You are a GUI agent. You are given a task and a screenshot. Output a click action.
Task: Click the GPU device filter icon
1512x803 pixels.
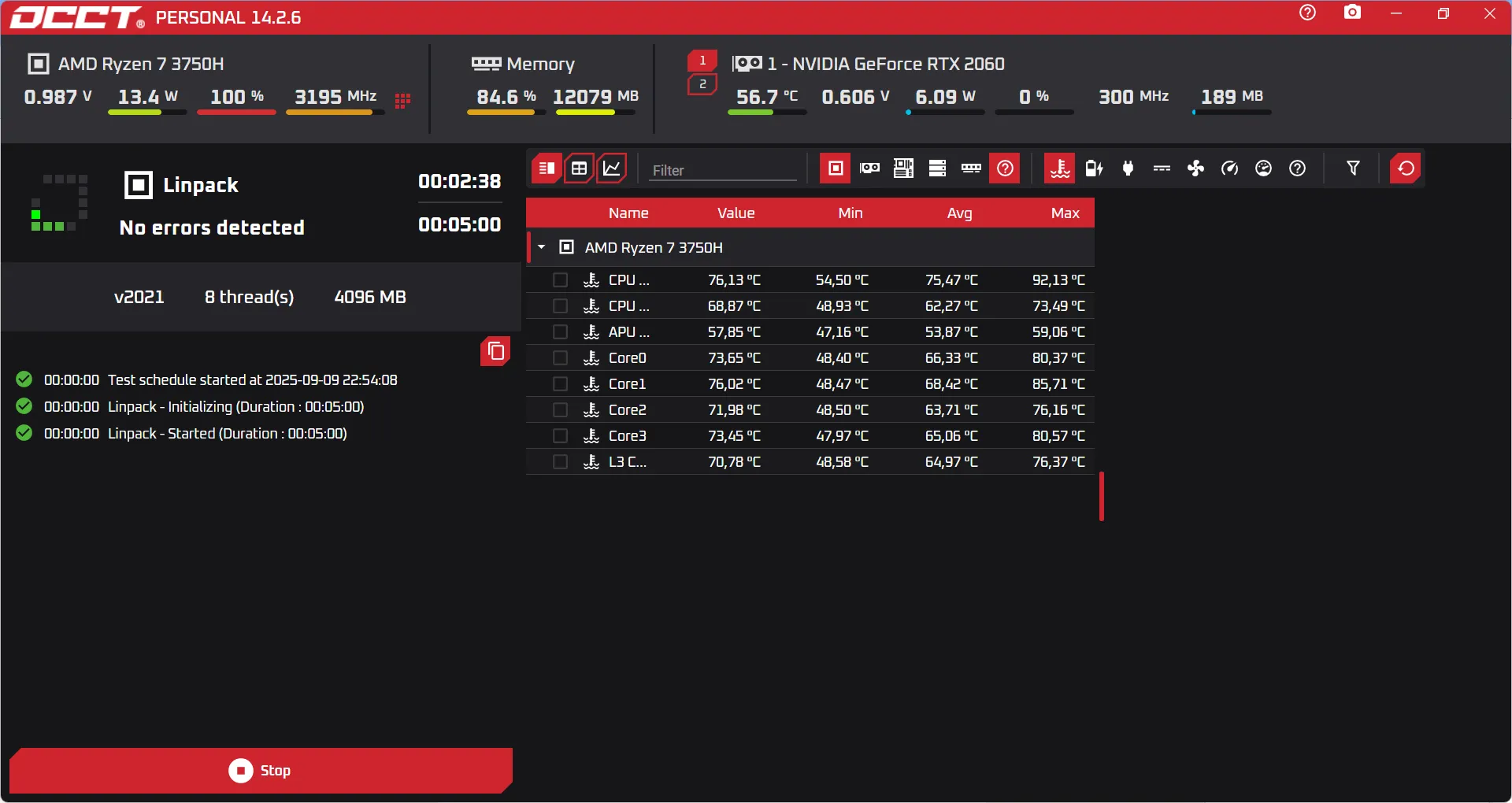[869, 168]
